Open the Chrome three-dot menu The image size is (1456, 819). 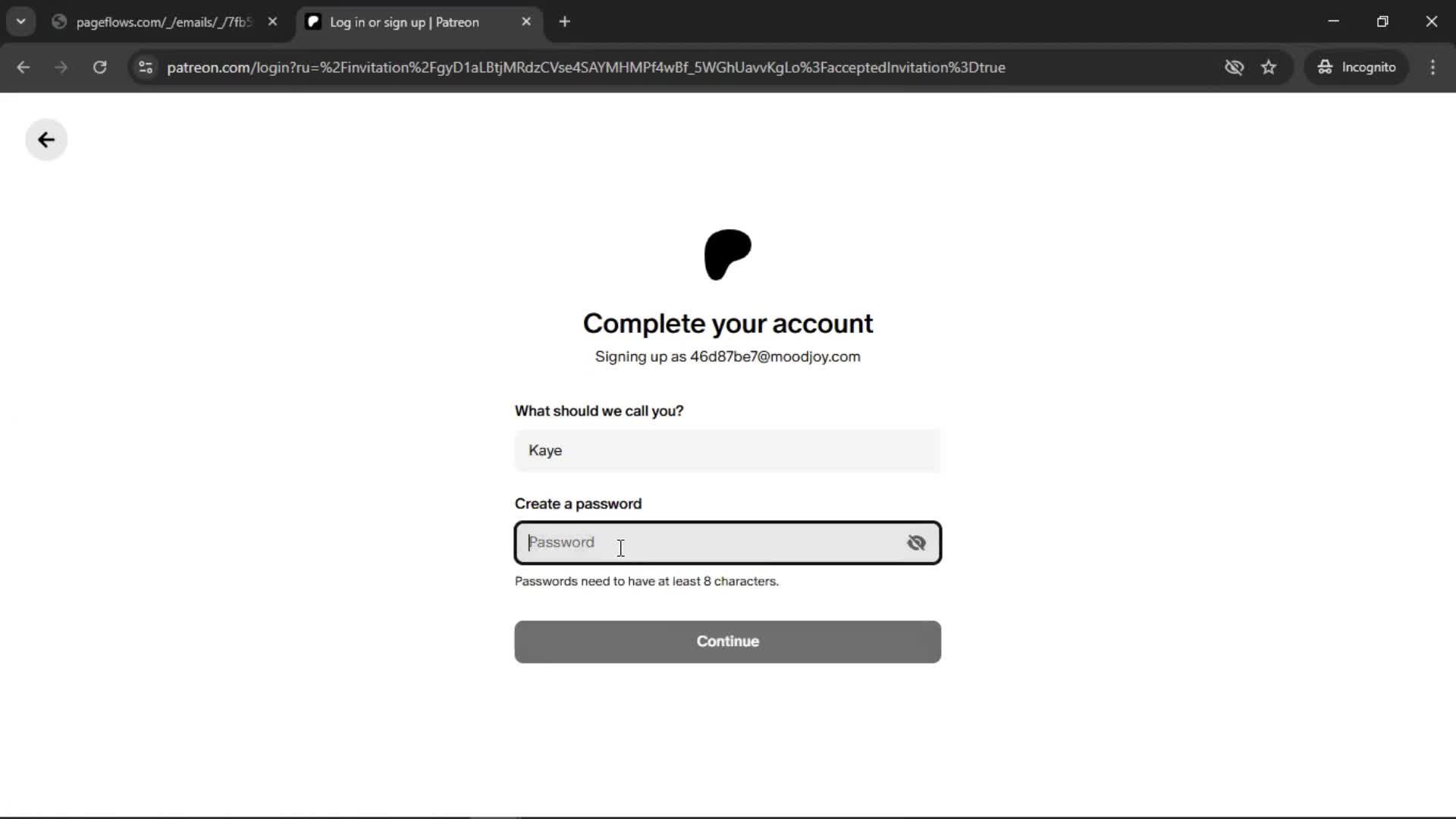click(x=1432, y=67)
